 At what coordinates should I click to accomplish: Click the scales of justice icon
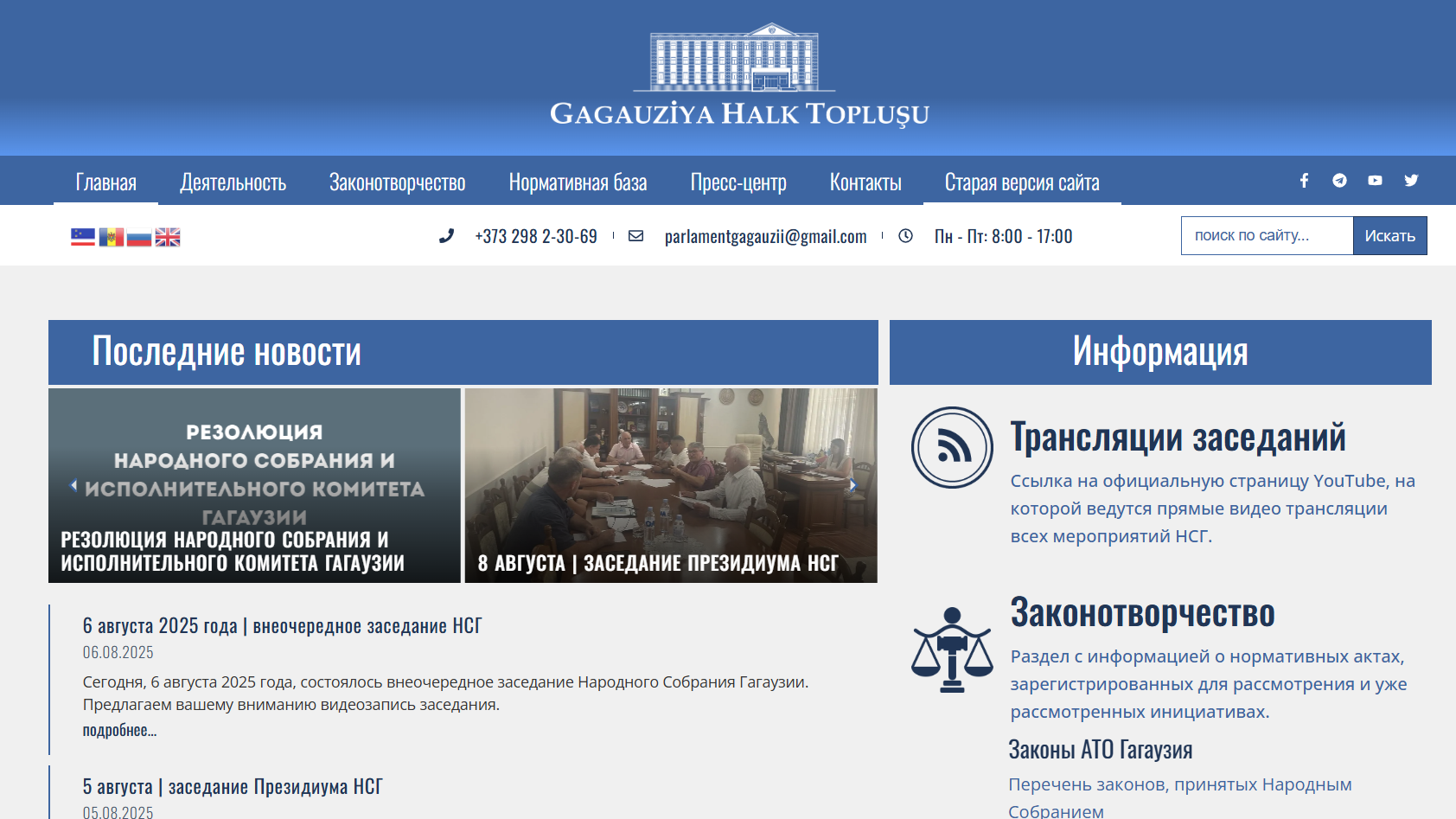point(952,649)
